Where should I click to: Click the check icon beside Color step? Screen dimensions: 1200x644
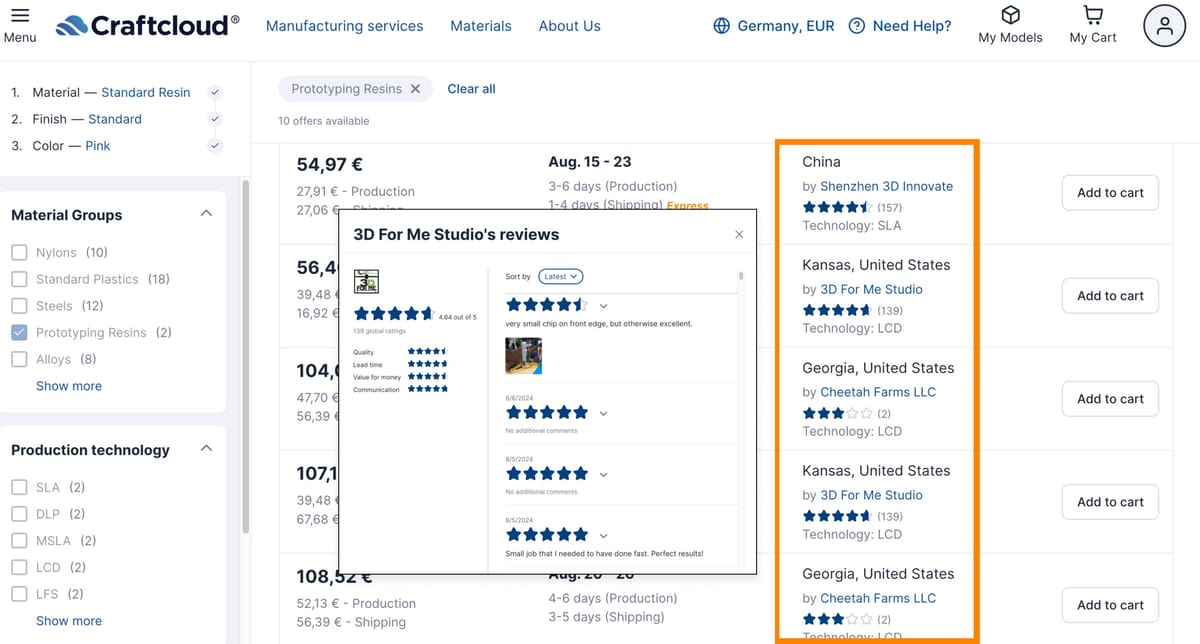click(214, 146)
